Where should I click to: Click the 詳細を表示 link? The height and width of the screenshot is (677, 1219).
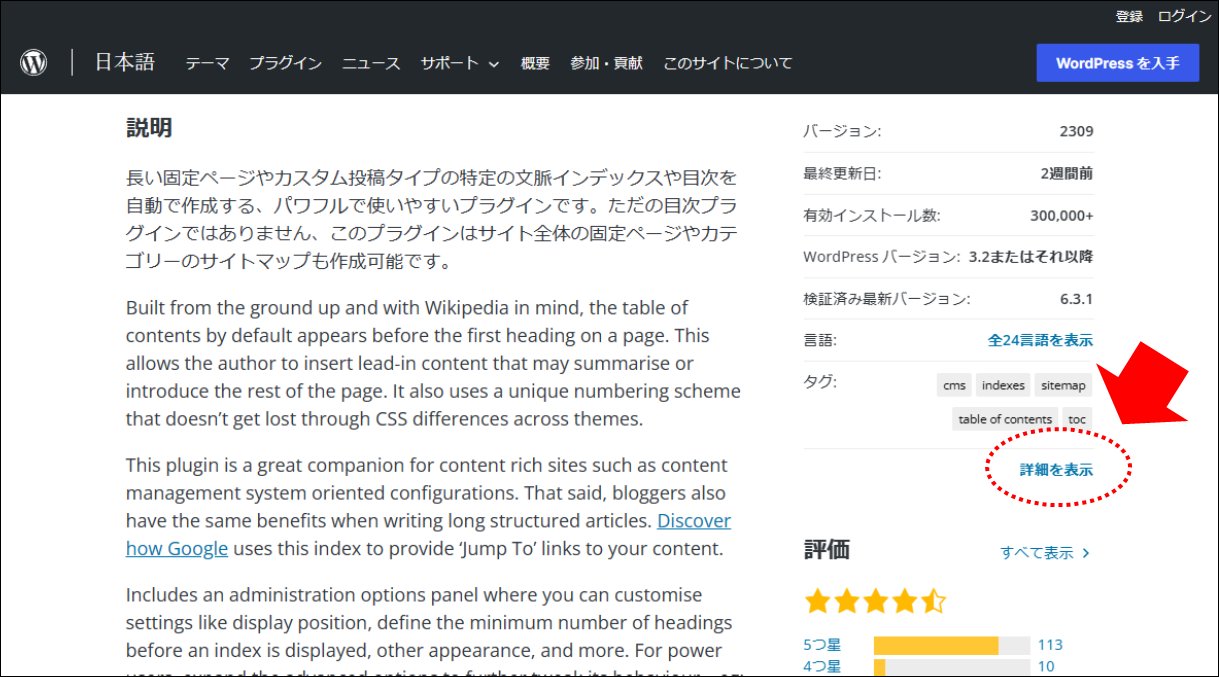point(1056,469)
